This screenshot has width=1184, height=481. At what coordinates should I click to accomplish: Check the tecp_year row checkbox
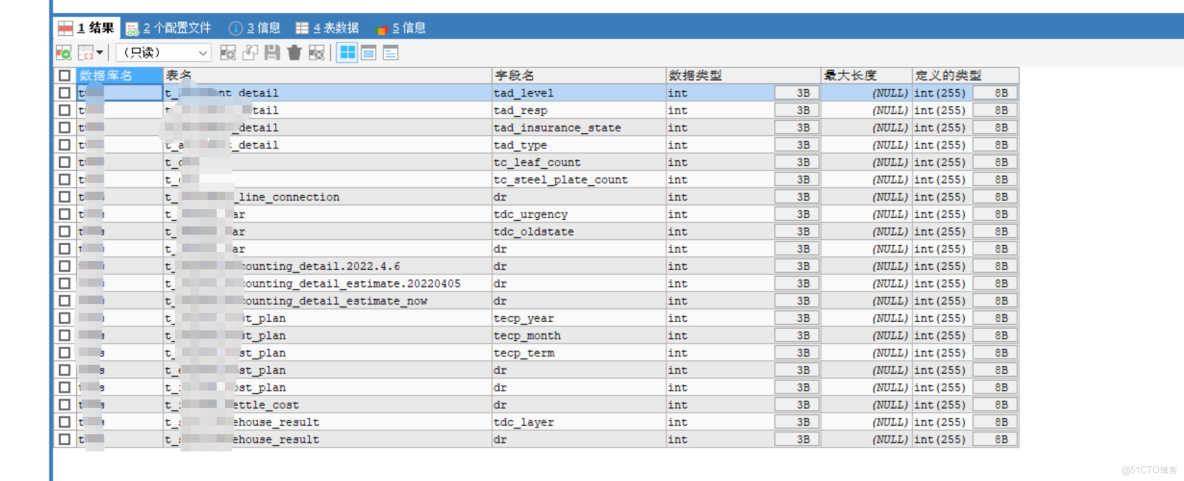click(65, 318)
